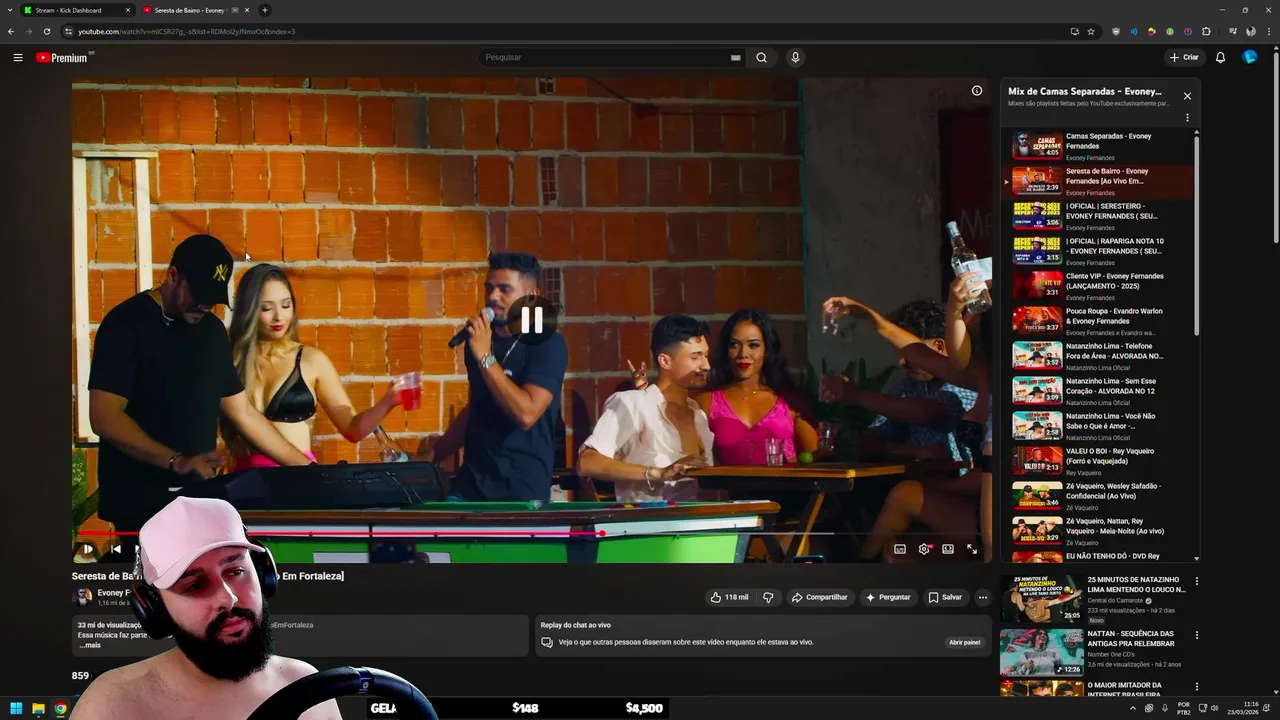Switch to Seresta de Bairro YouTube tab
The image size is (1280, 720).
196,10
